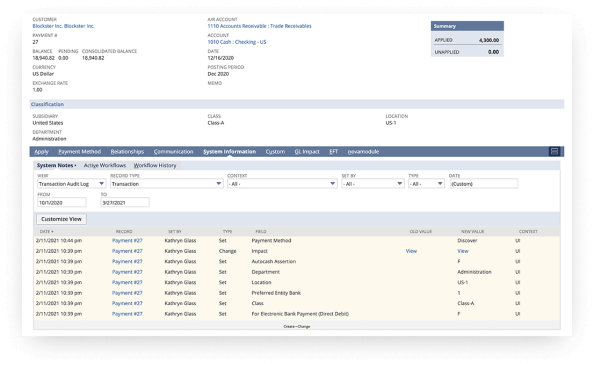Image resolution: width=594 pixels, height=367 pixels.
Task: Click the From date field 10/1/2020
Action: point(62,203)
